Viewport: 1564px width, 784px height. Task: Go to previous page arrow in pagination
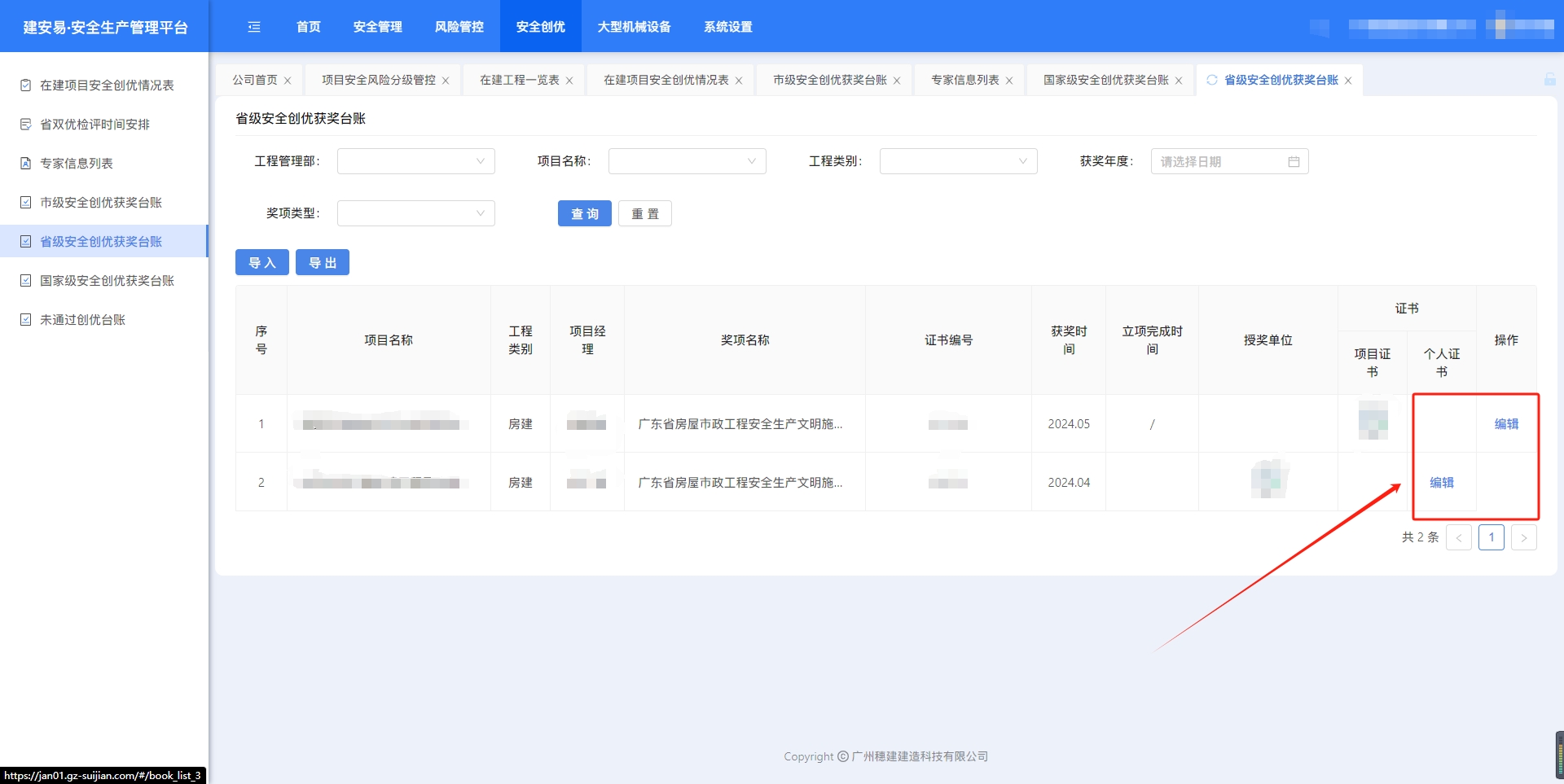tap(1458, 538)
